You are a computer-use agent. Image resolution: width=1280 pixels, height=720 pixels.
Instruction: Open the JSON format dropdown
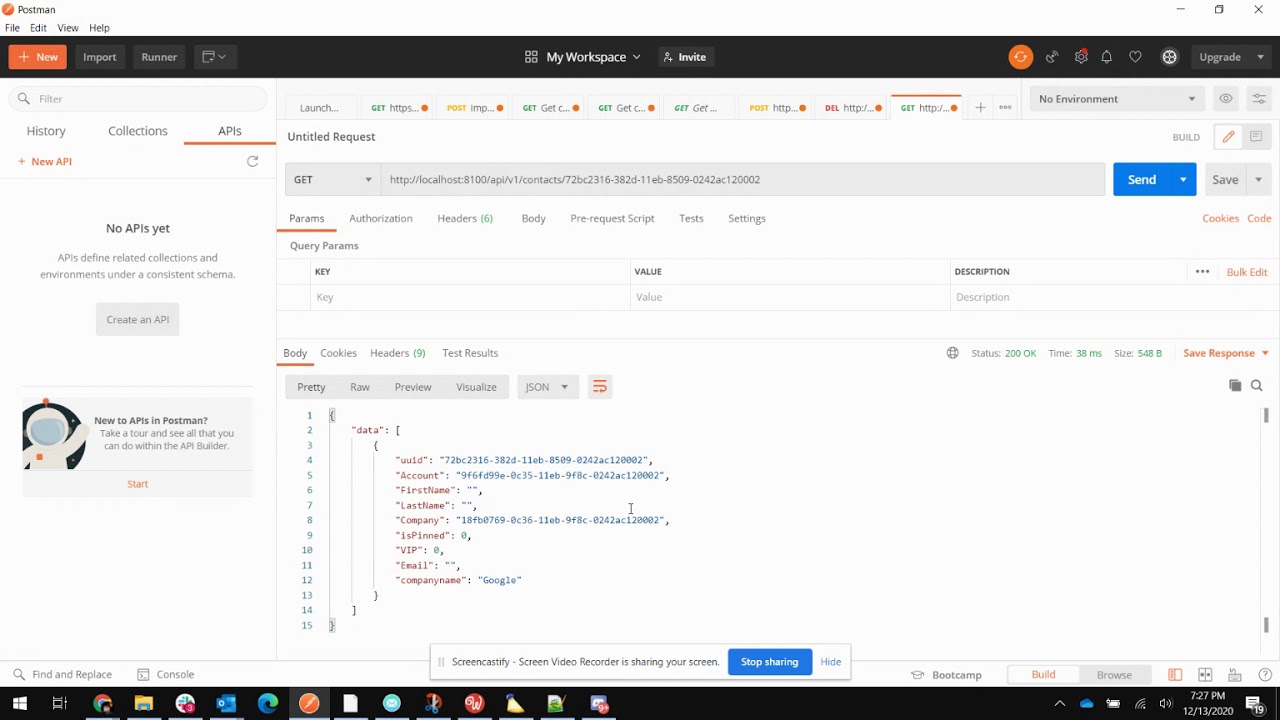tap(547, 387)
